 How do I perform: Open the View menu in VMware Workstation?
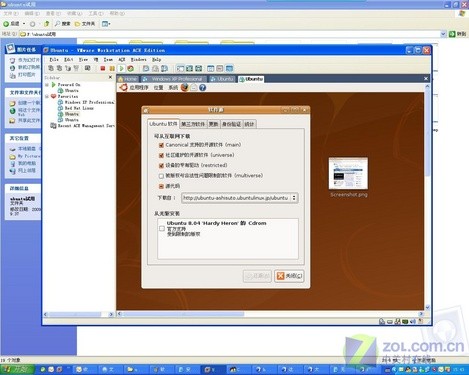coord(83,59)
